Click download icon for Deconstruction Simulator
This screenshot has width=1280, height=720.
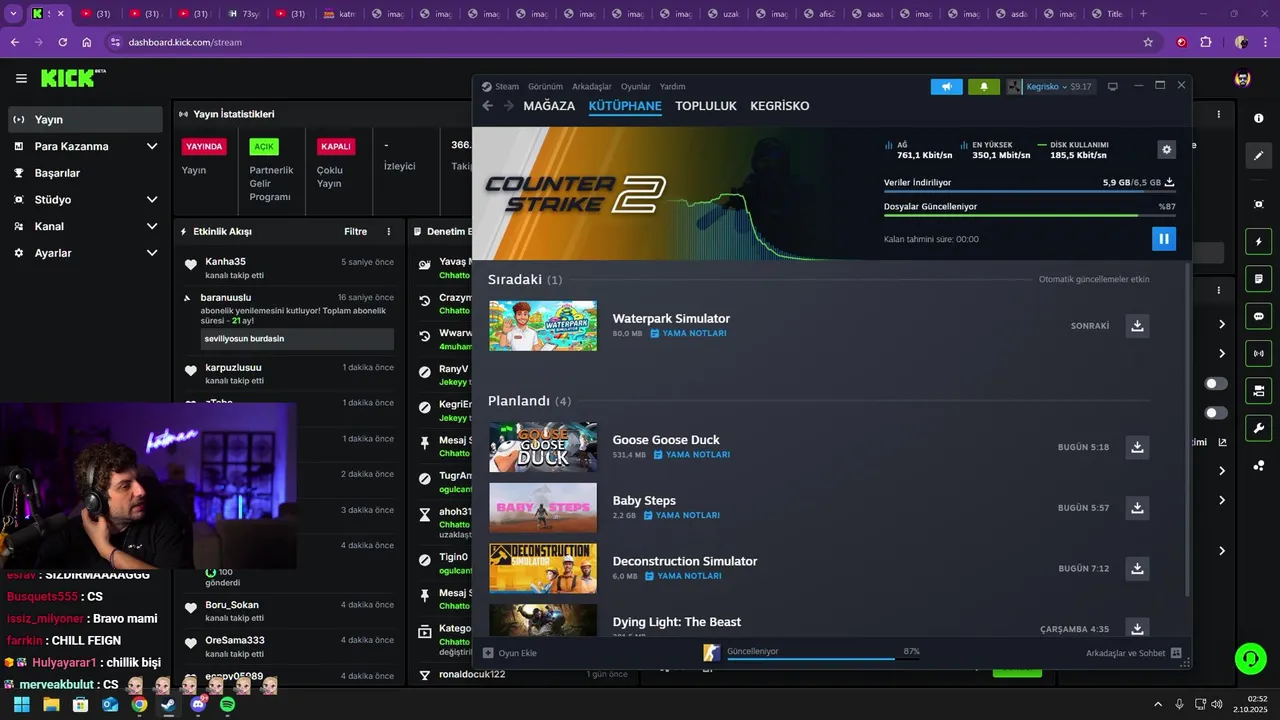1137,569
